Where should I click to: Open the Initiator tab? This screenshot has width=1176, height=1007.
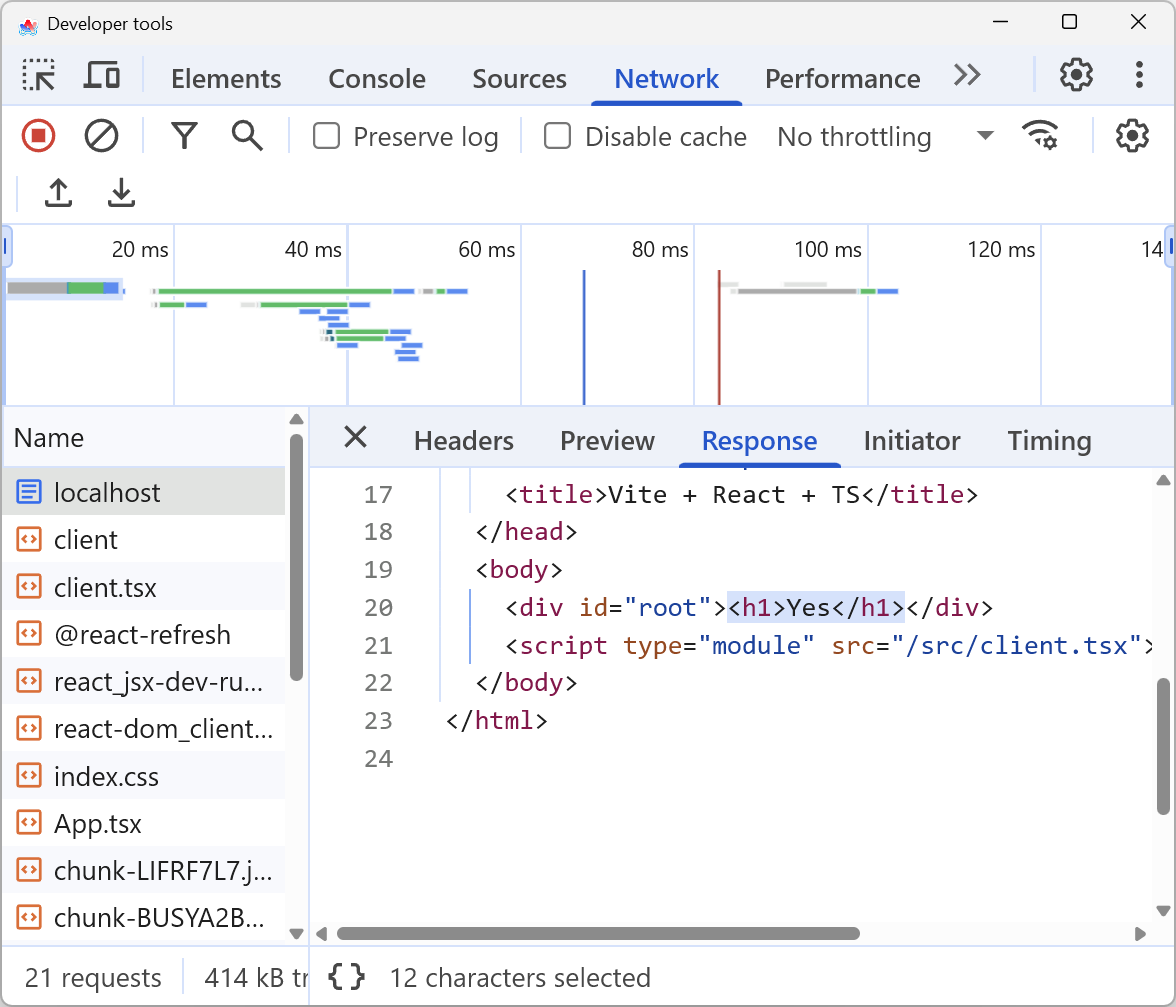point(911,441)
